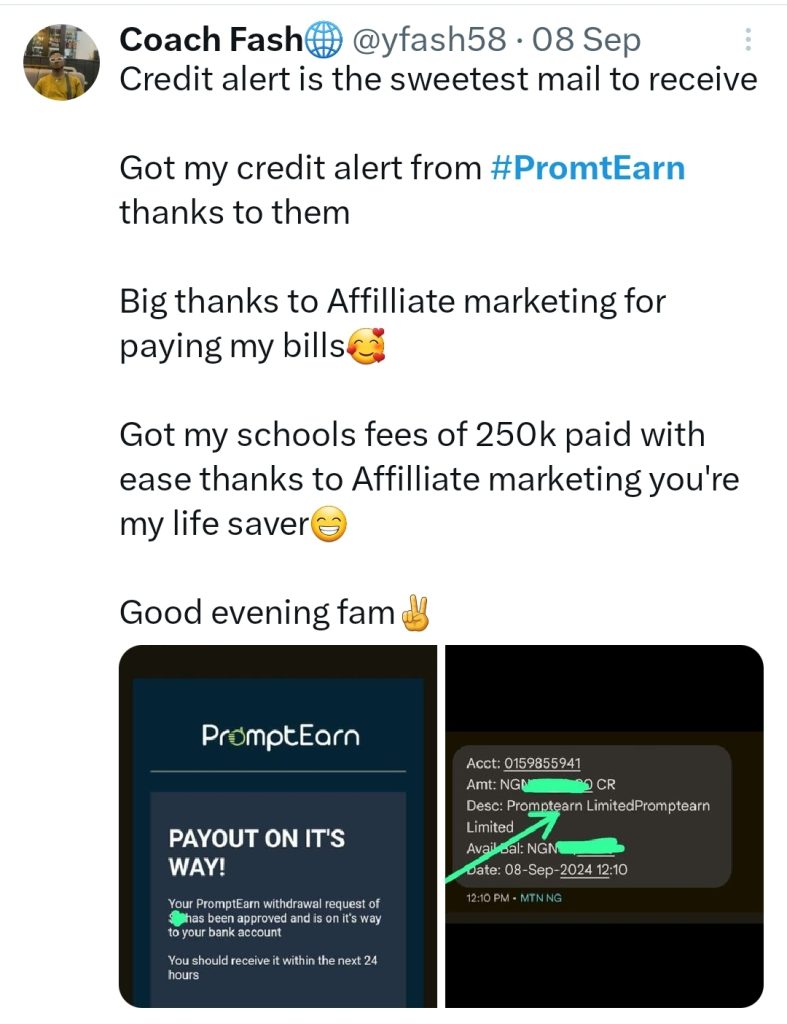Tap the #PromtEarn hashtag

point(587,168)
